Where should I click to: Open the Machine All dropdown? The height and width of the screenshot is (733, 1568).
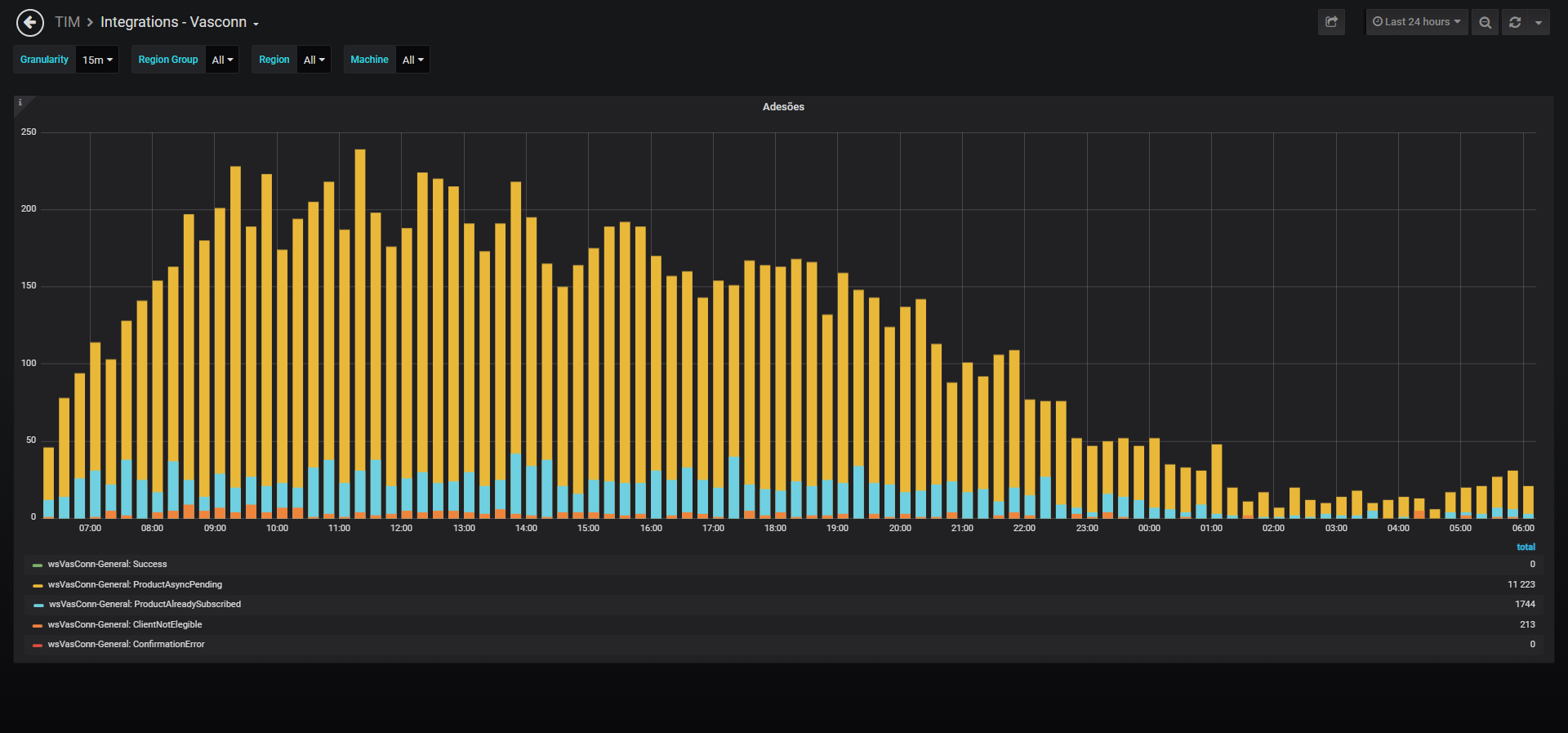[413, 60]
